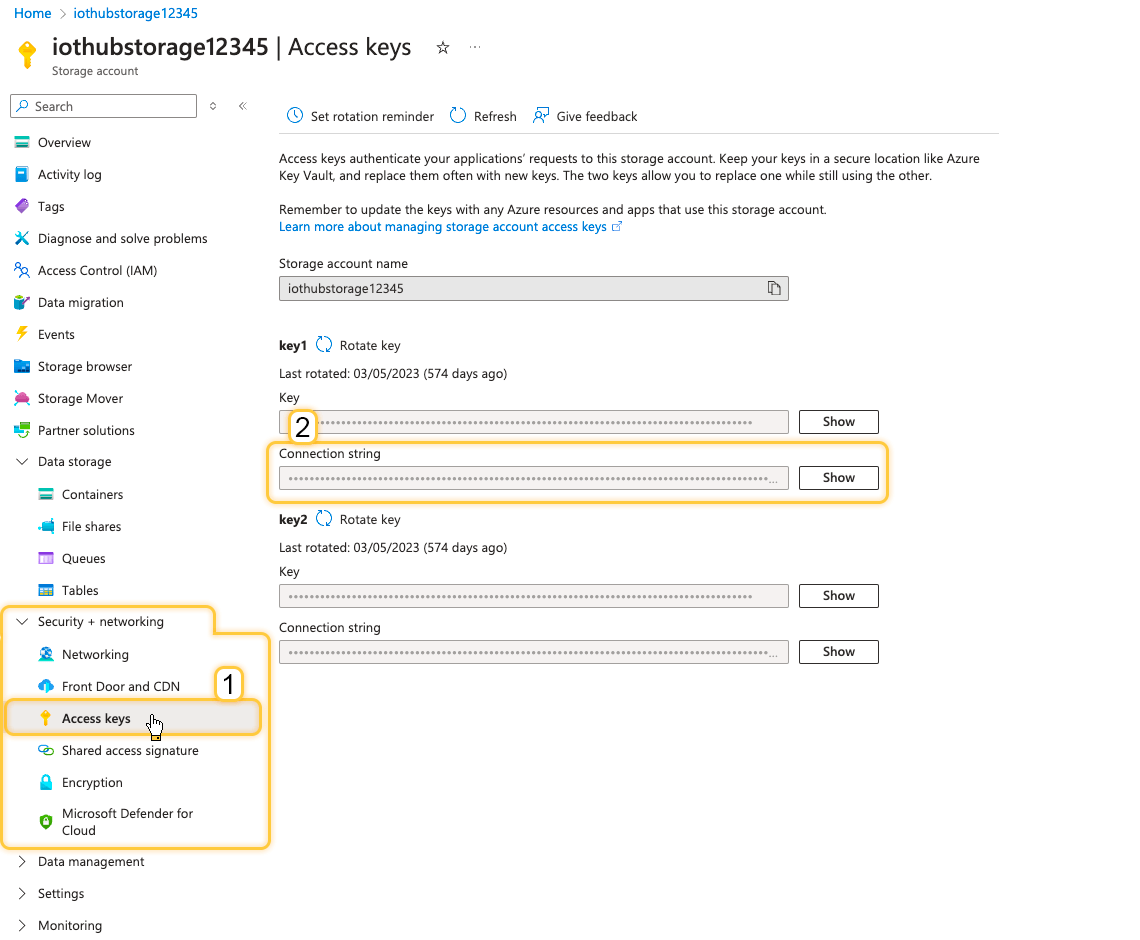Open the Storage browser menu item
Viewport: 1140px width, 940px height.
point(85,367)
